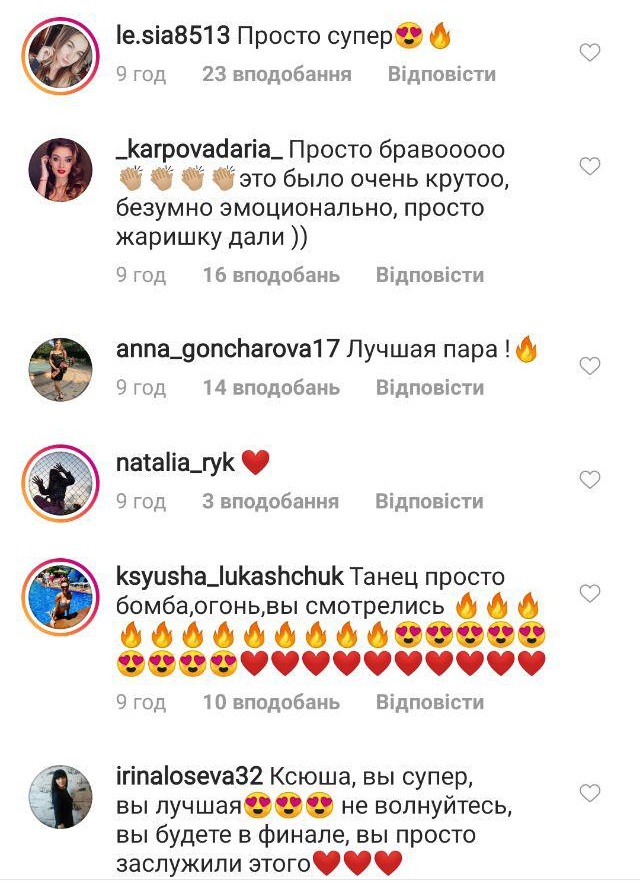This screenshot has height=883, width=640.
Task: Like natalia_ryk's heart comment
Action: (589, 480)
